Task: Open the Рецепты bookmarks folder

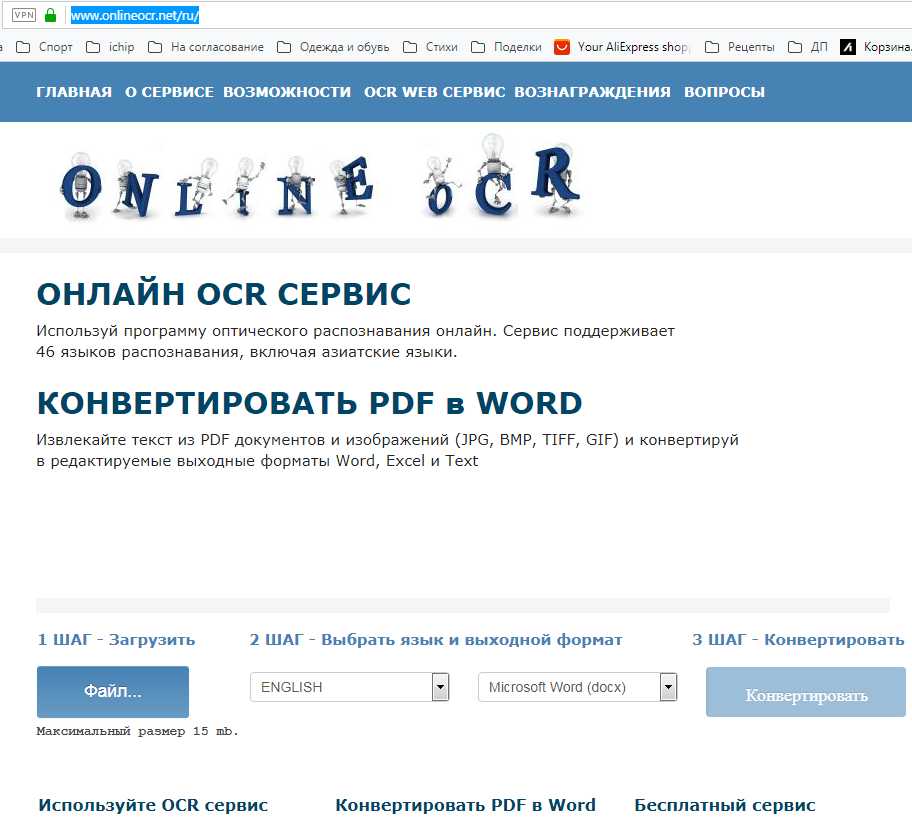Action: (x=738, y=46)
